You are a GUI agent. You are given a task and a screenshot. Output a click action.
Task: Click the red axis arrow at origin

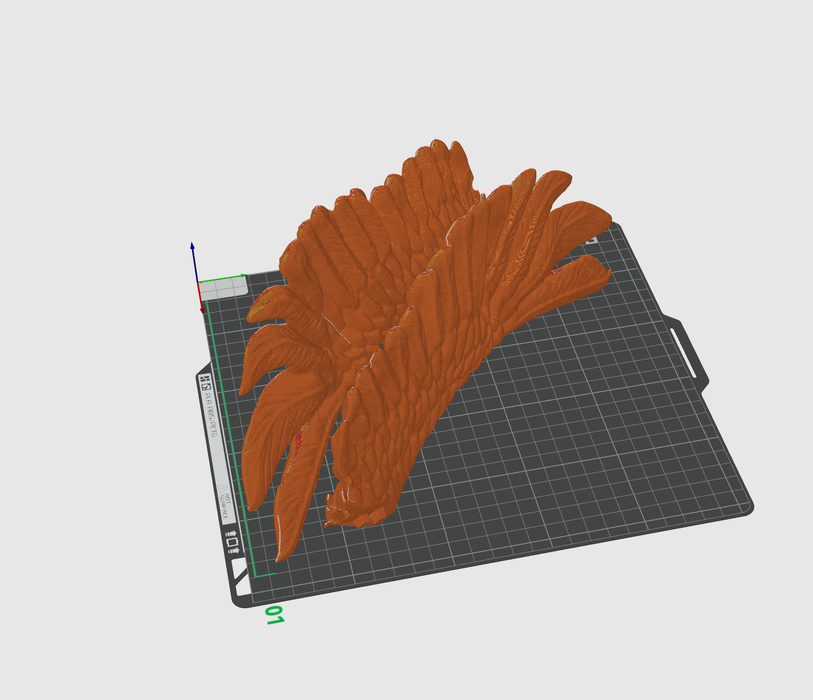pos(199,304)
